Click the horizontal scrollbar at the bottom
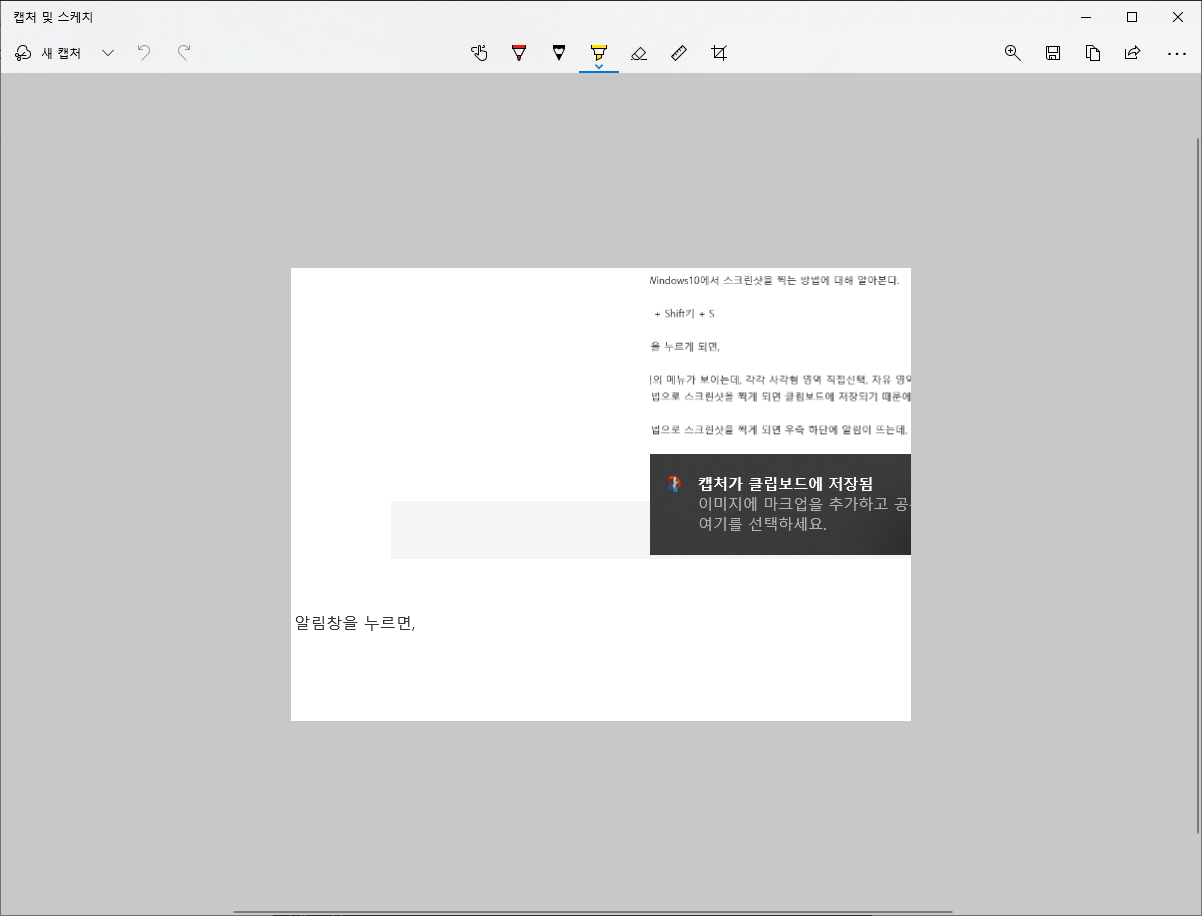The height and width of the screenshot is (916, 1202). click(x=592, y=912)
